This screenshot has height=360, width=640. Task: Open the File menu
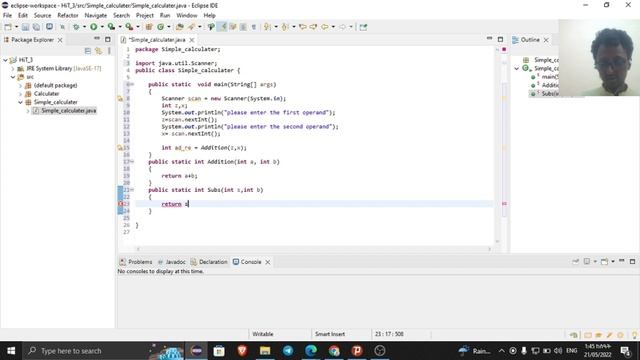click(7, 15)
